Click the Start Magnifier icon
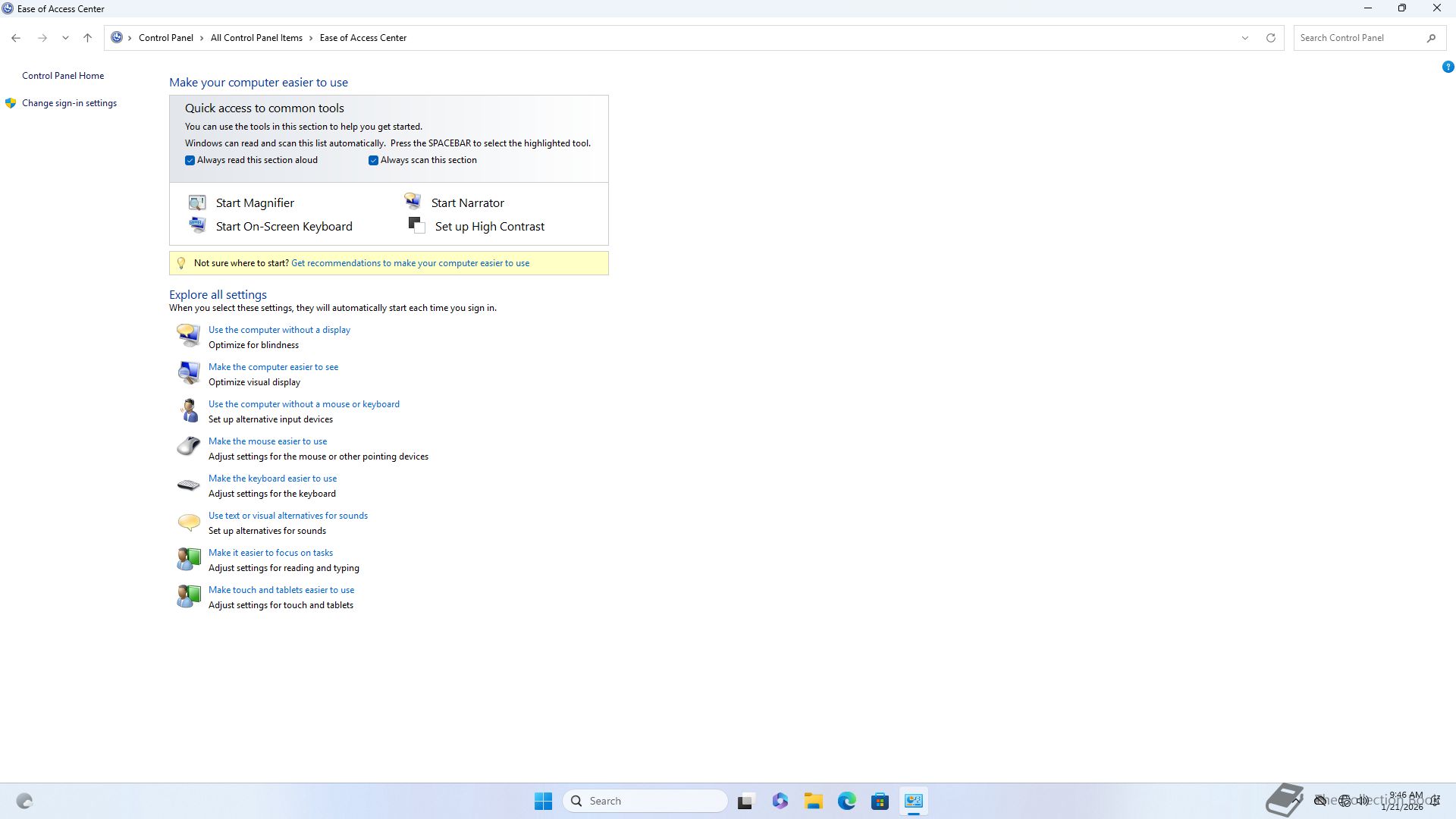Screen dimensions: 1456x819 pos(197,202)
